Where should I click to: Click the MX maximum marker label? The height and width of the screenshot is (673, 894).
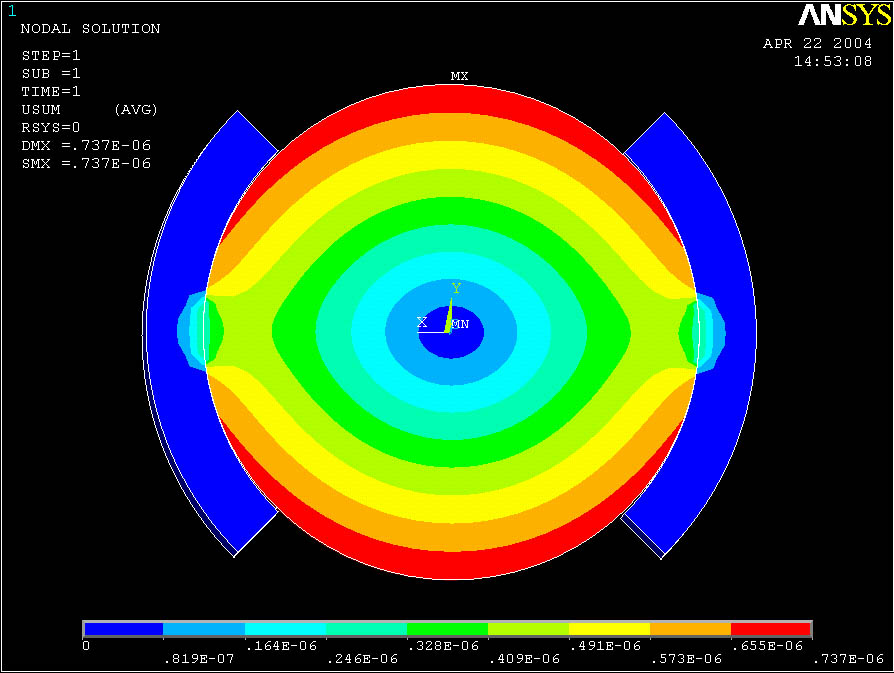point(459,76)
